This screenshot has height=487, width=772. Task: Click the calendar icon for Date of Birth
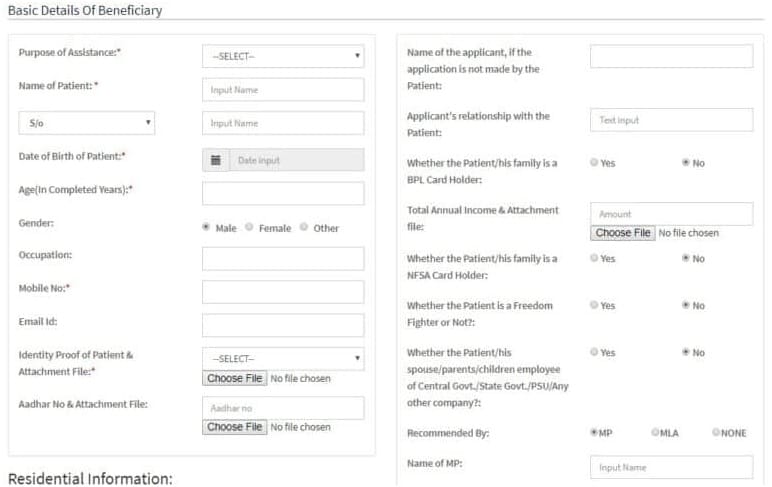pyautogui.click(x=215, y=160)
